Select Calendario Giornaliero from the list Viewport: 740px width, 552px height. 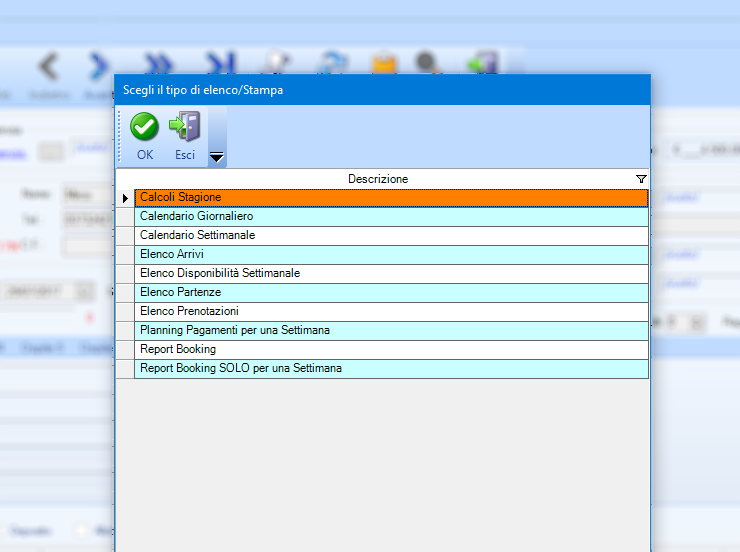click(x=390, y=216)
